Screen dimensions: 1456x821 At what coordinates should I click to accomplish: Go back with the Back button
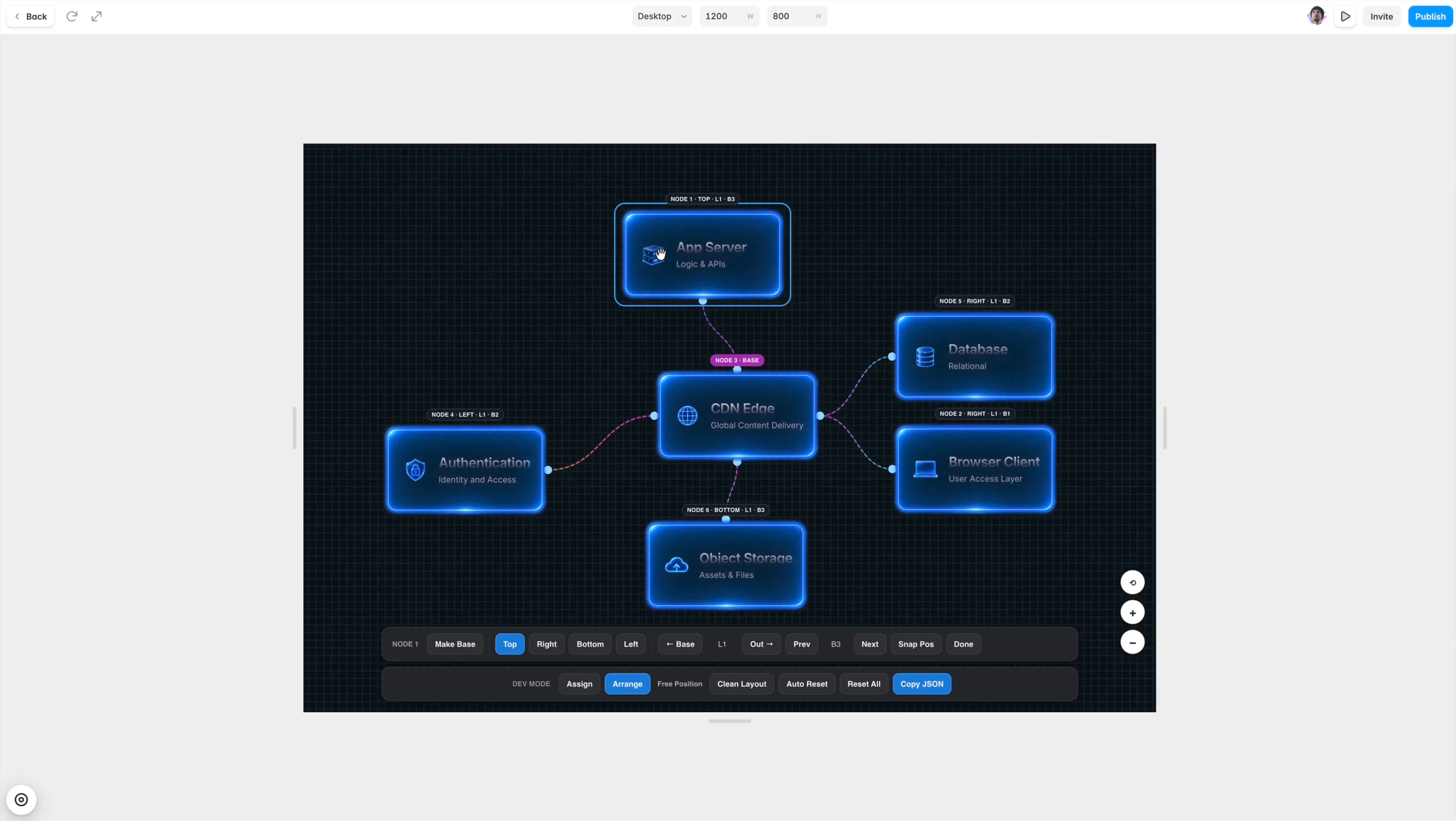(30, 16)
